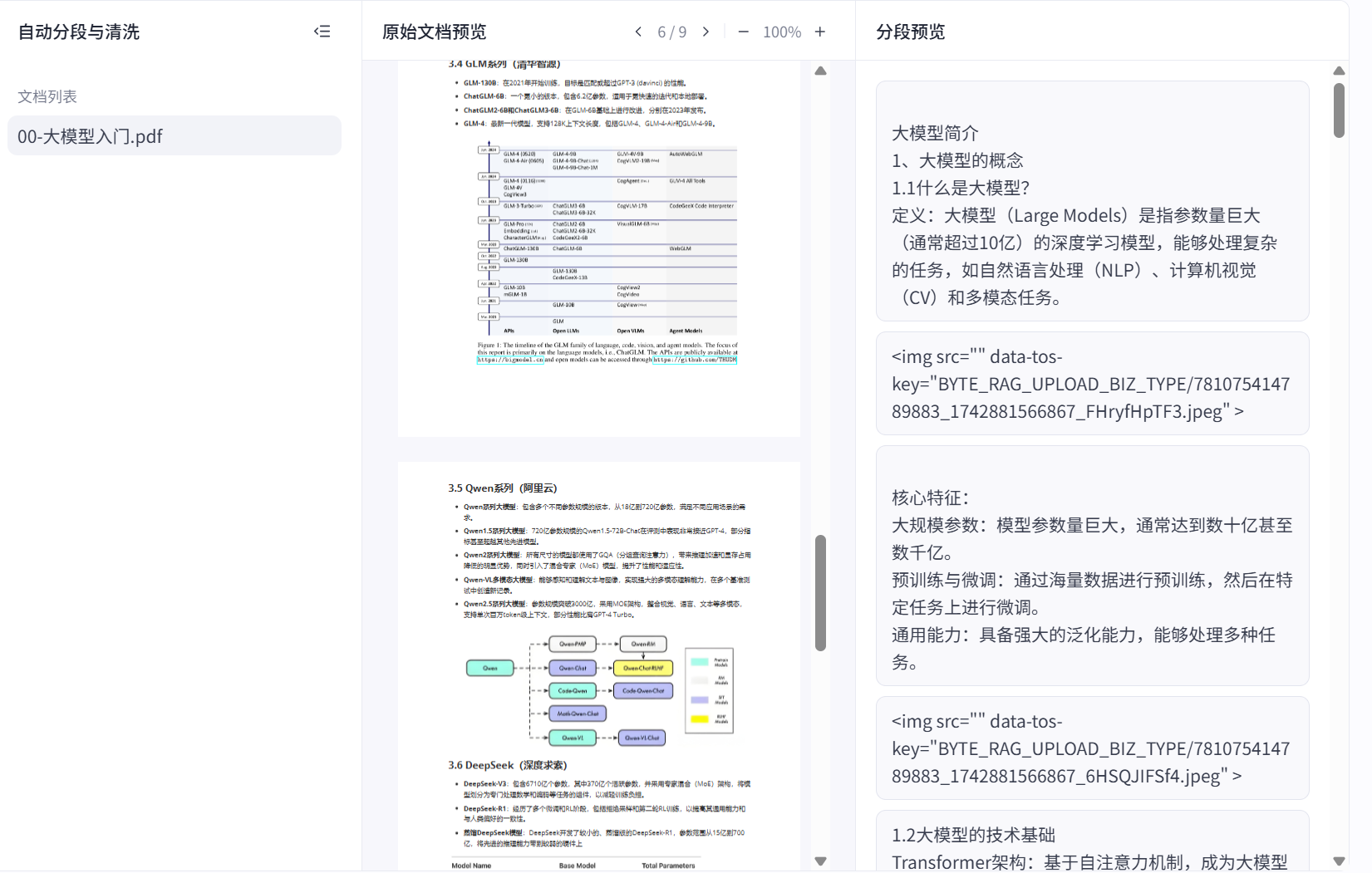Go to previous page of document
This screenshot has width=1372, height=873.
coord(638,32)
